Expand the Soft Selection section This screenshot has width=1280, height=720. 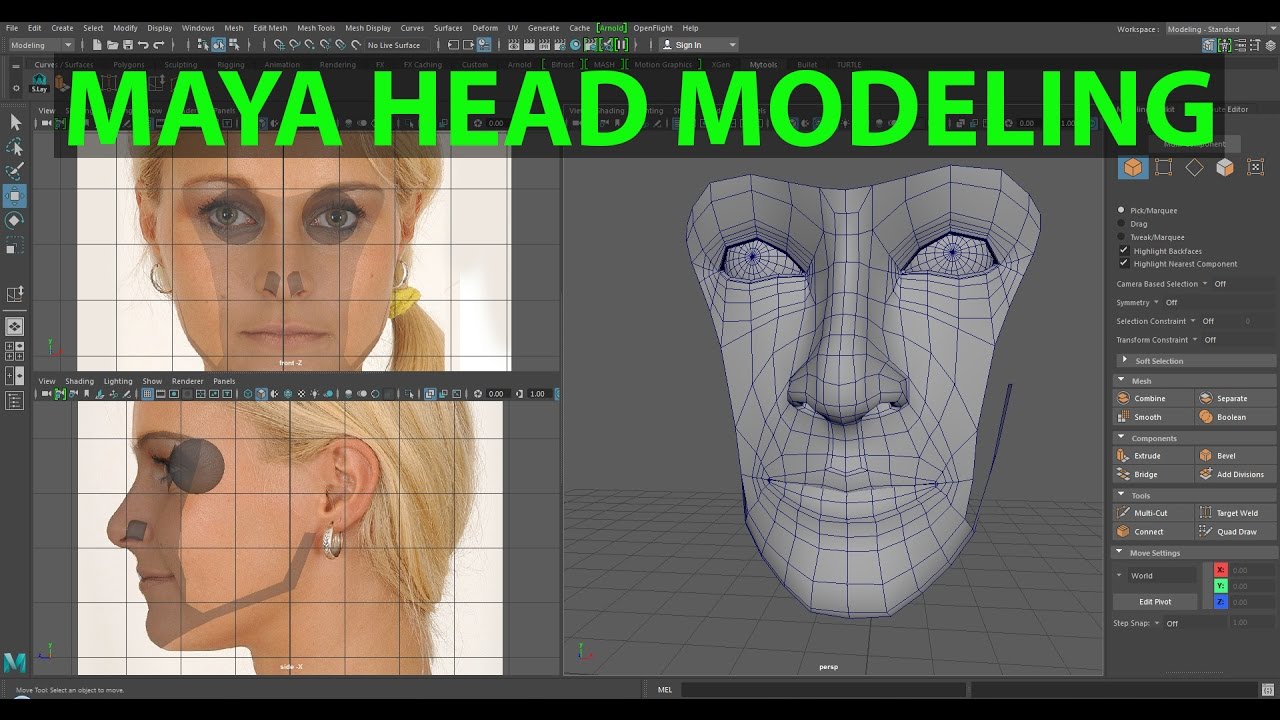pos(1195,360)
